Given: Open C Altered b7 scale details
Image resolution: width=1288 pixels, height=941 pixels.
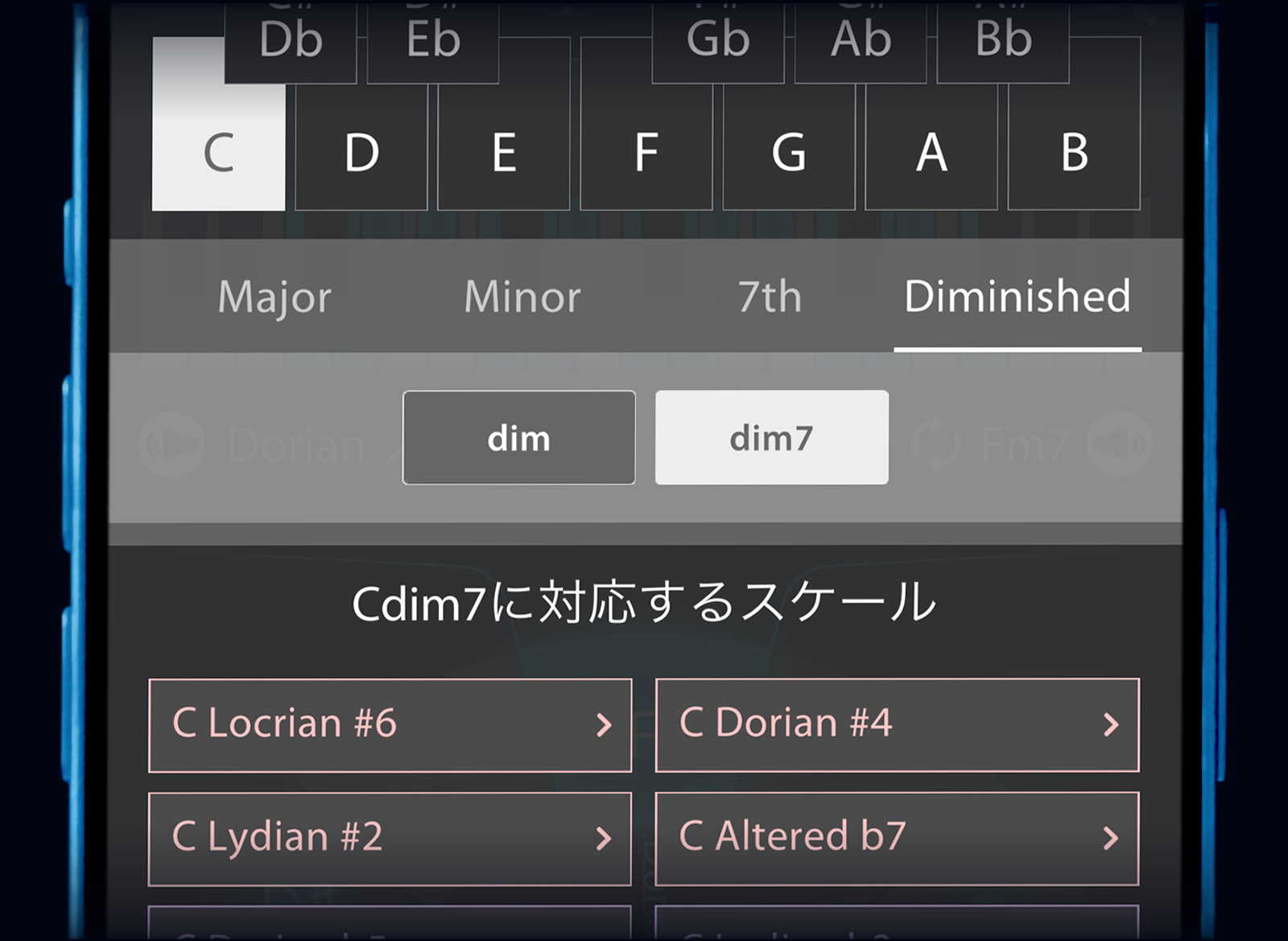Looking at the screenshot, I should pos(897,838).
